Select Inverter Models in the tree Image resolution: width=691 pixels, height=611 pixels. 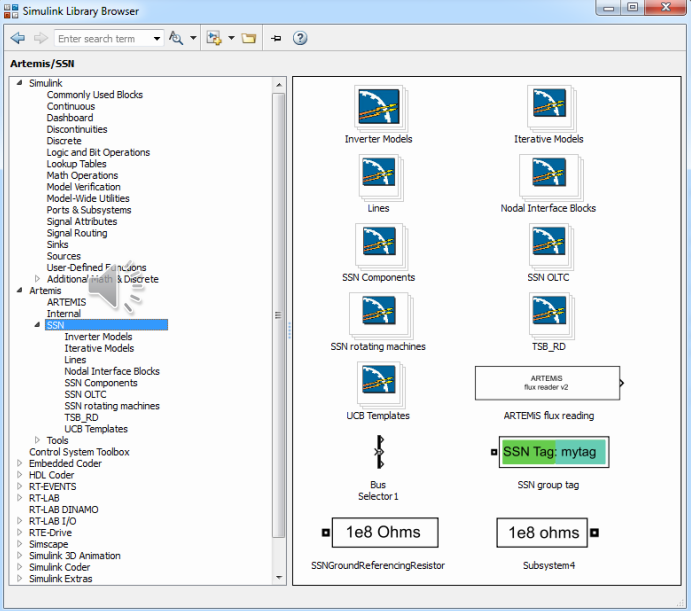pos(98,337)
